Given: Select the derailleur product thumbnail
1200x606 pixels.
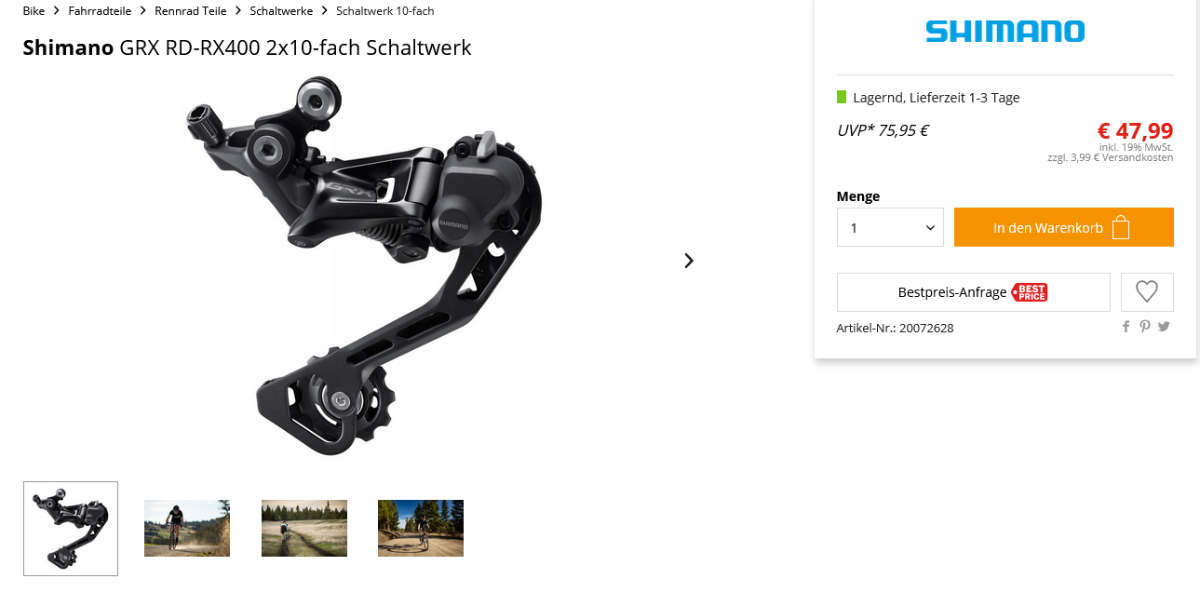Looking at the screenshot, I should (71, 529).
